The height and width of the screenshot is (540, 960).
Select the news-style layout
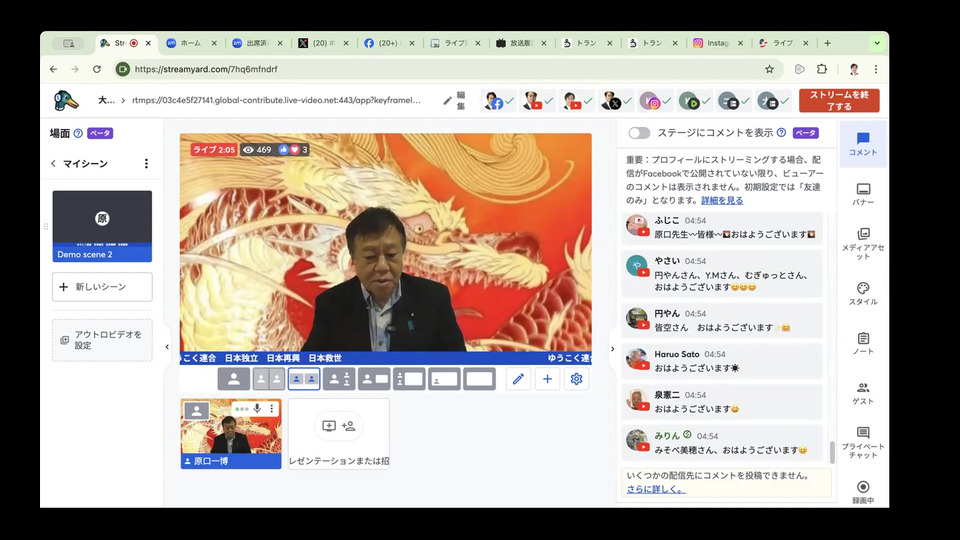(409, 379)
